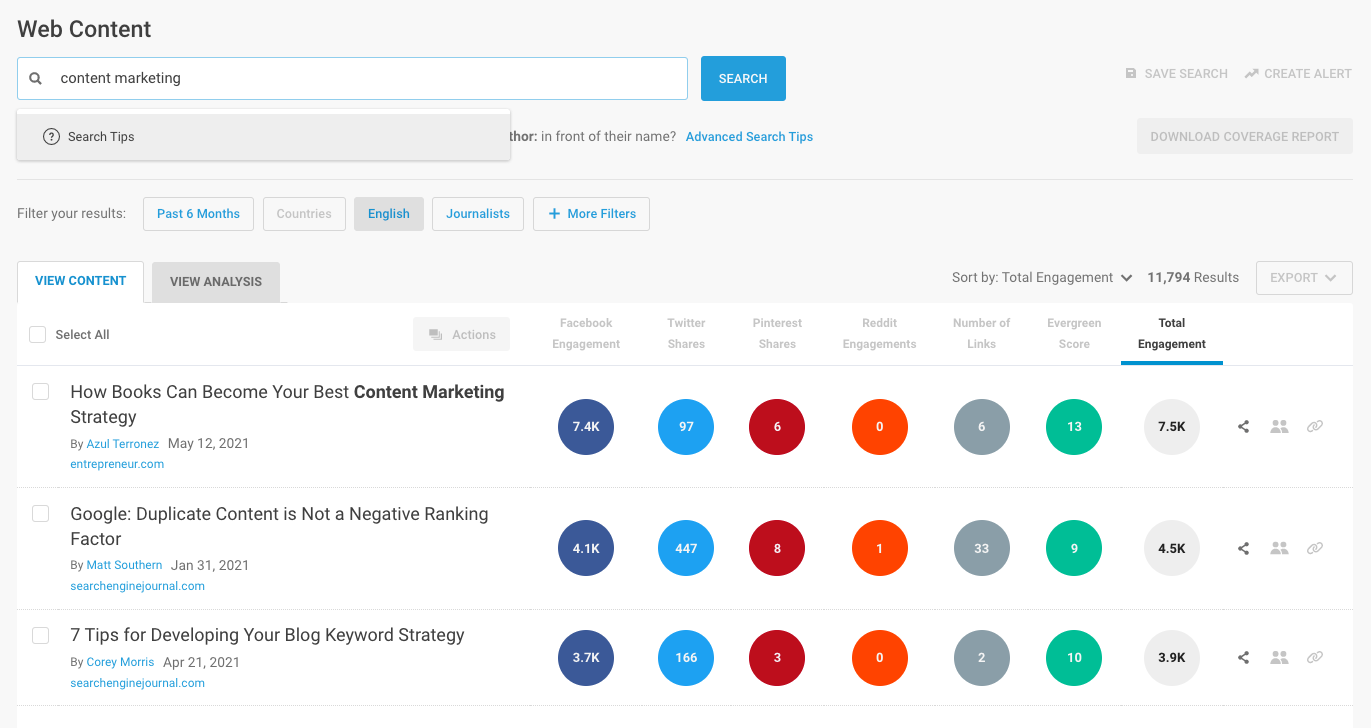Check the Select All checkbox

pos(38,335)
